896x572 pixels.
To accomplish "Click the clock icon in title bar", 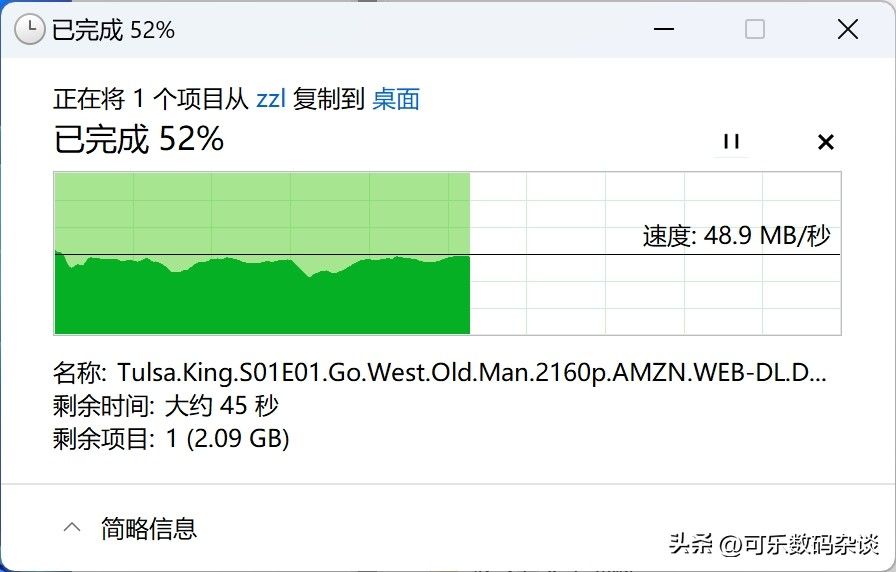I will (x=29, y=29).
